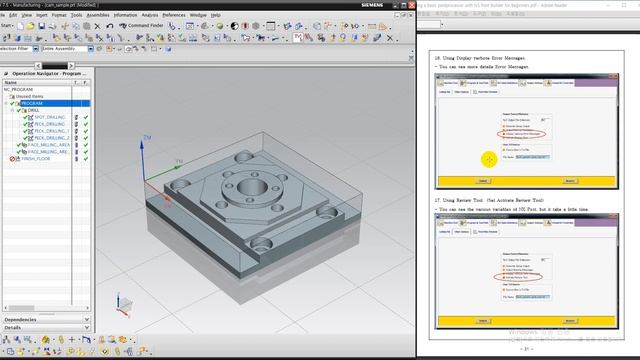Click the X icon ending second toolbar row

390,38
